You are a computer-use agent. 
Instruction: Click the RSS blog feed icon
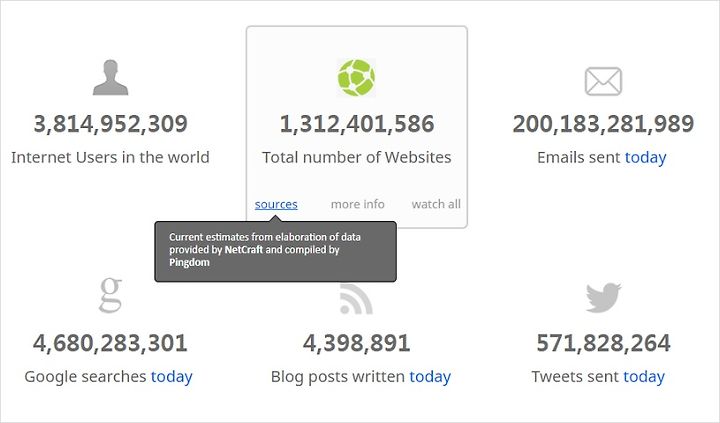356,299
